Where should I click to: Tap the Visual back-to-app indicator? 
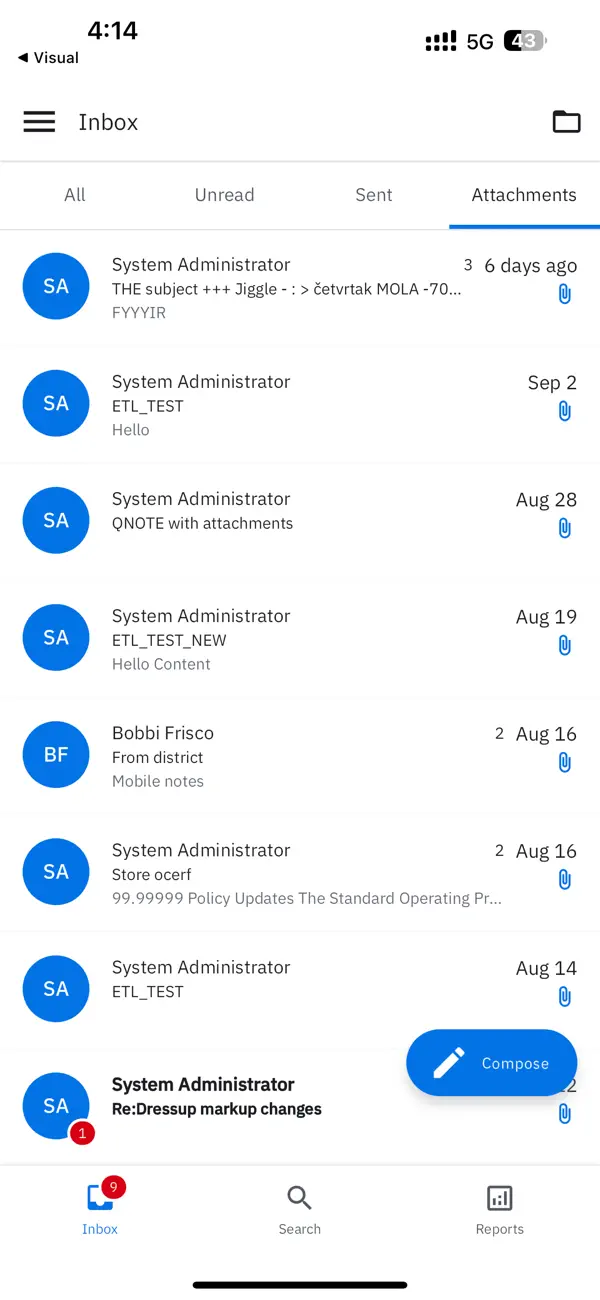pyautogui.click(x=46, y=58)
